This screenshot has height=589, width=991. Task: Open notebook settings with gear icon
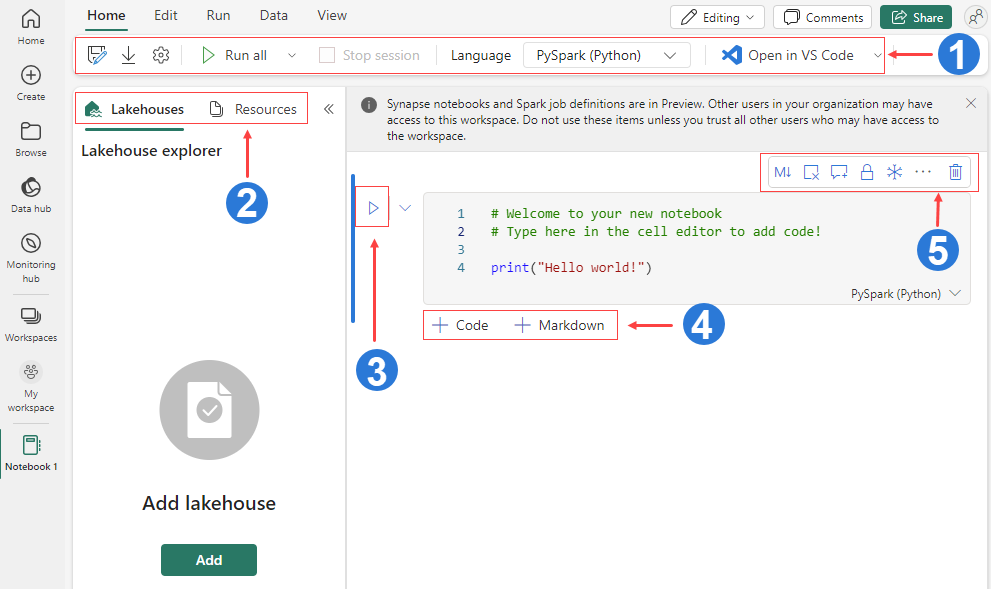pyautogui.click(x=161, y=55)
